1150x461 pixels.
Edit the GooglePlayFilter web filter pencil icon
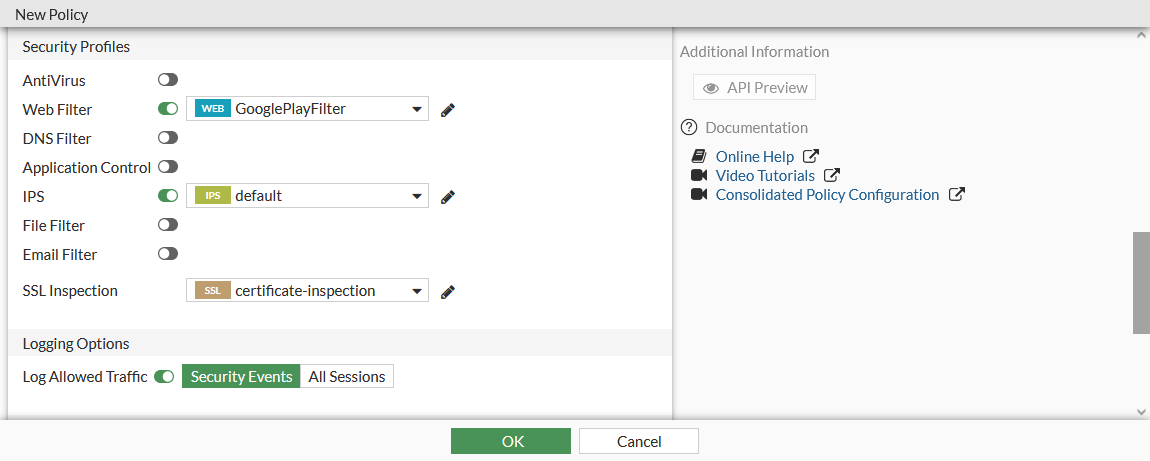pos(448,109)
